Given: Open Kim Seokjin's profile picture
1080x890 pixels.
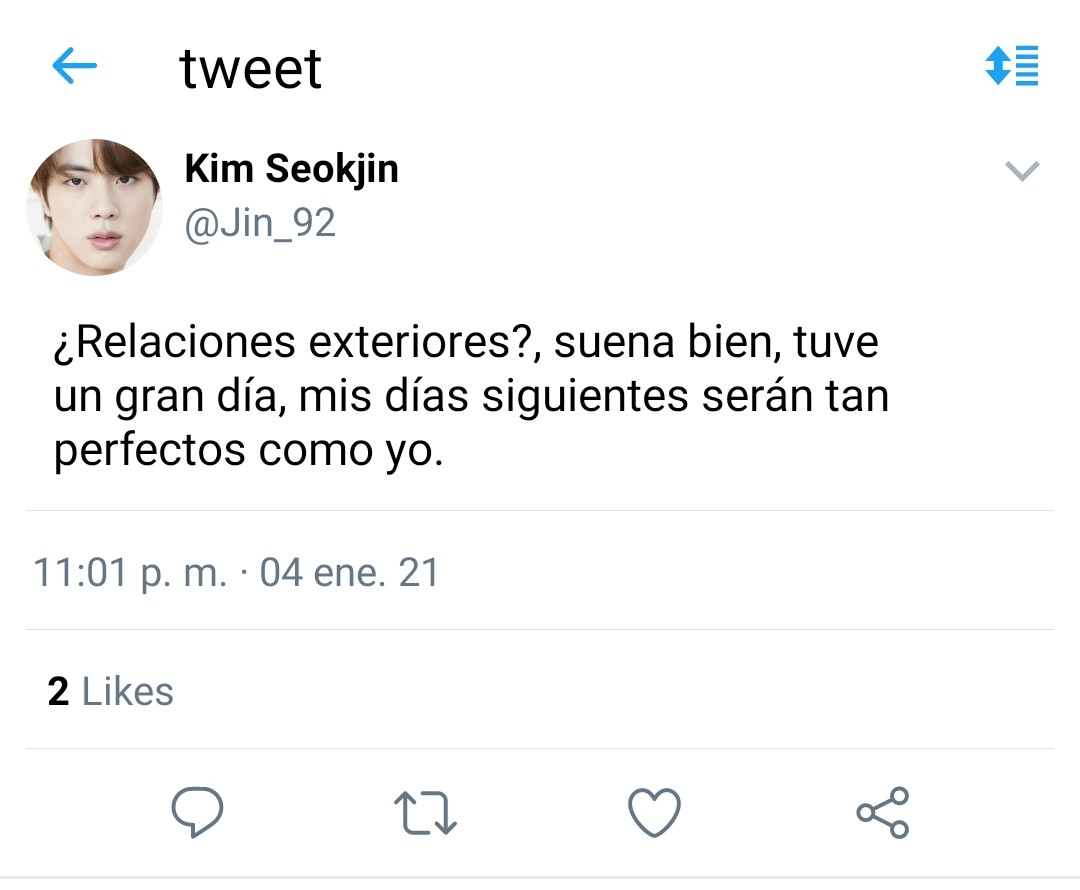Looking at the screenshot, I should [x=94, y=207].
